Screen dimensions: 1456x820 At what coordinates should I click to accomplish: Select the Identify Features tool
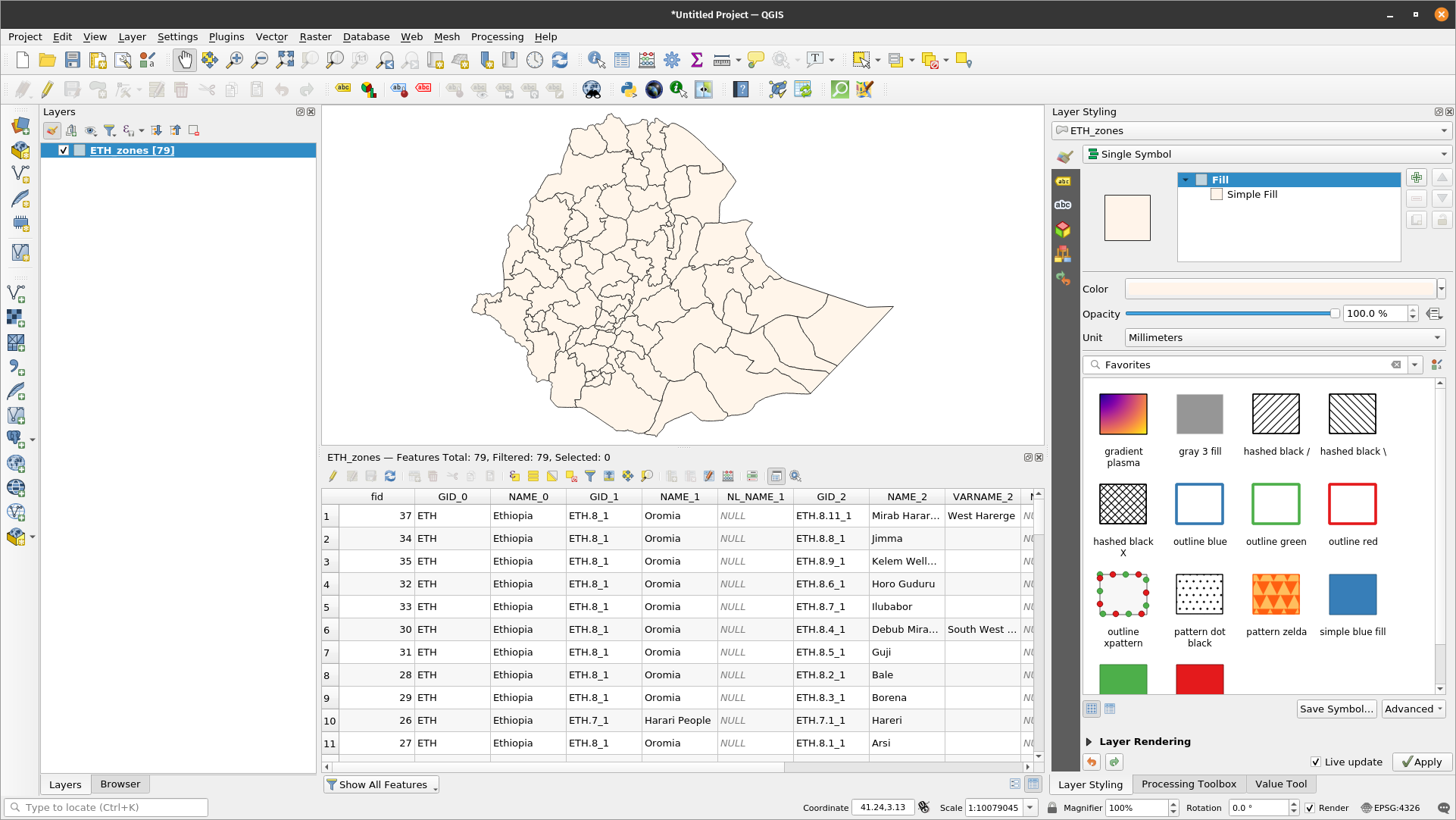point(596,61)
